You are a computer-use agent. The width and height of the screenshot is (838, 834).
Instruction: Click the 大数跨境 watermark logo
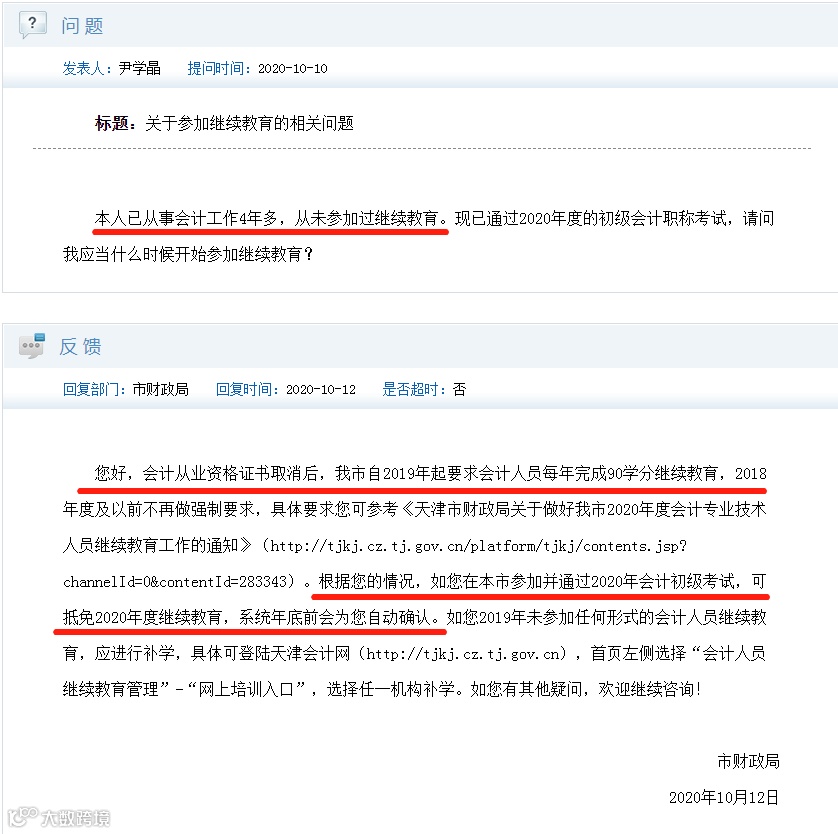point(59,817)
